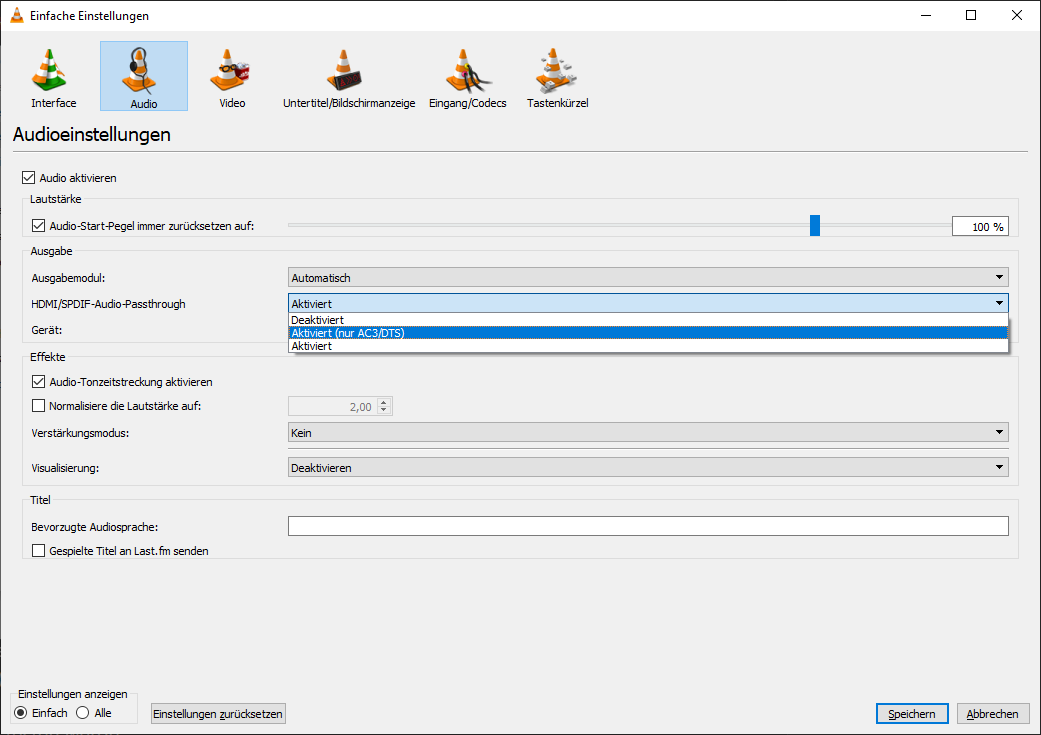Click Einstellungen zurücksetzen

[x=217, y=713]
